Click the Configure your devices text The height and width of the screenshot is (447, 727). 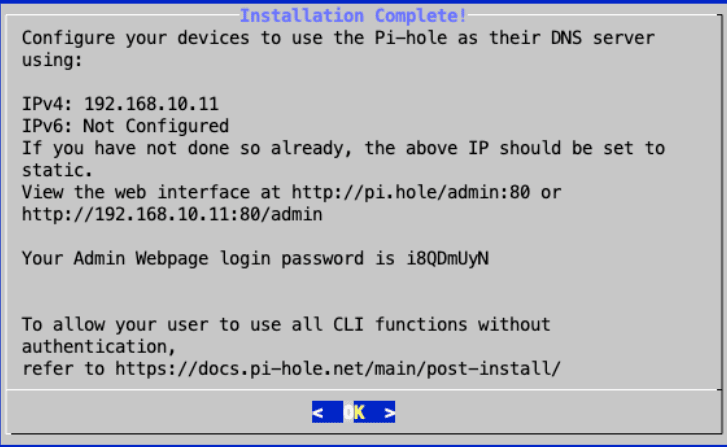(135, 38)
